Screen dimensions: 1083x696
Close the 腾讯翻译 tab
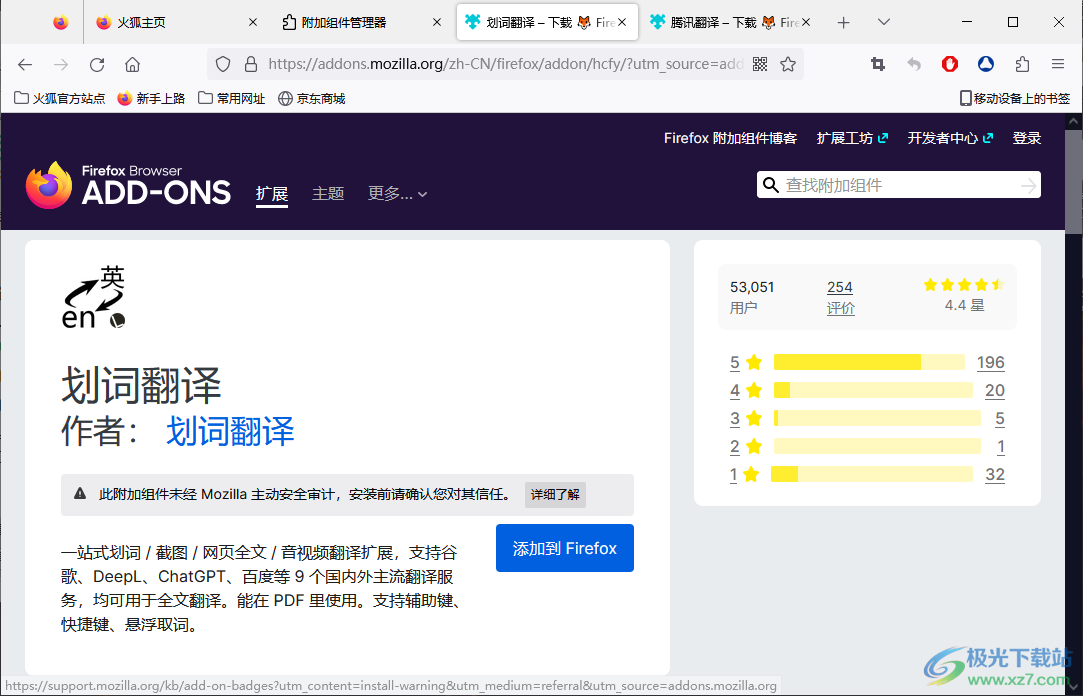point(806,22)
